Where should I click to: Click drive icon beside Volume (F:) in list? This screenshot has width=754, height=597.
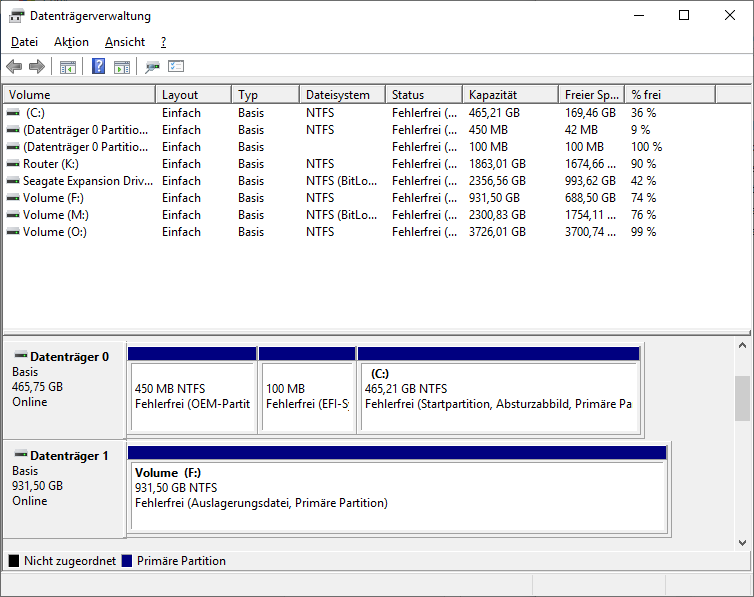click(13, 198)
